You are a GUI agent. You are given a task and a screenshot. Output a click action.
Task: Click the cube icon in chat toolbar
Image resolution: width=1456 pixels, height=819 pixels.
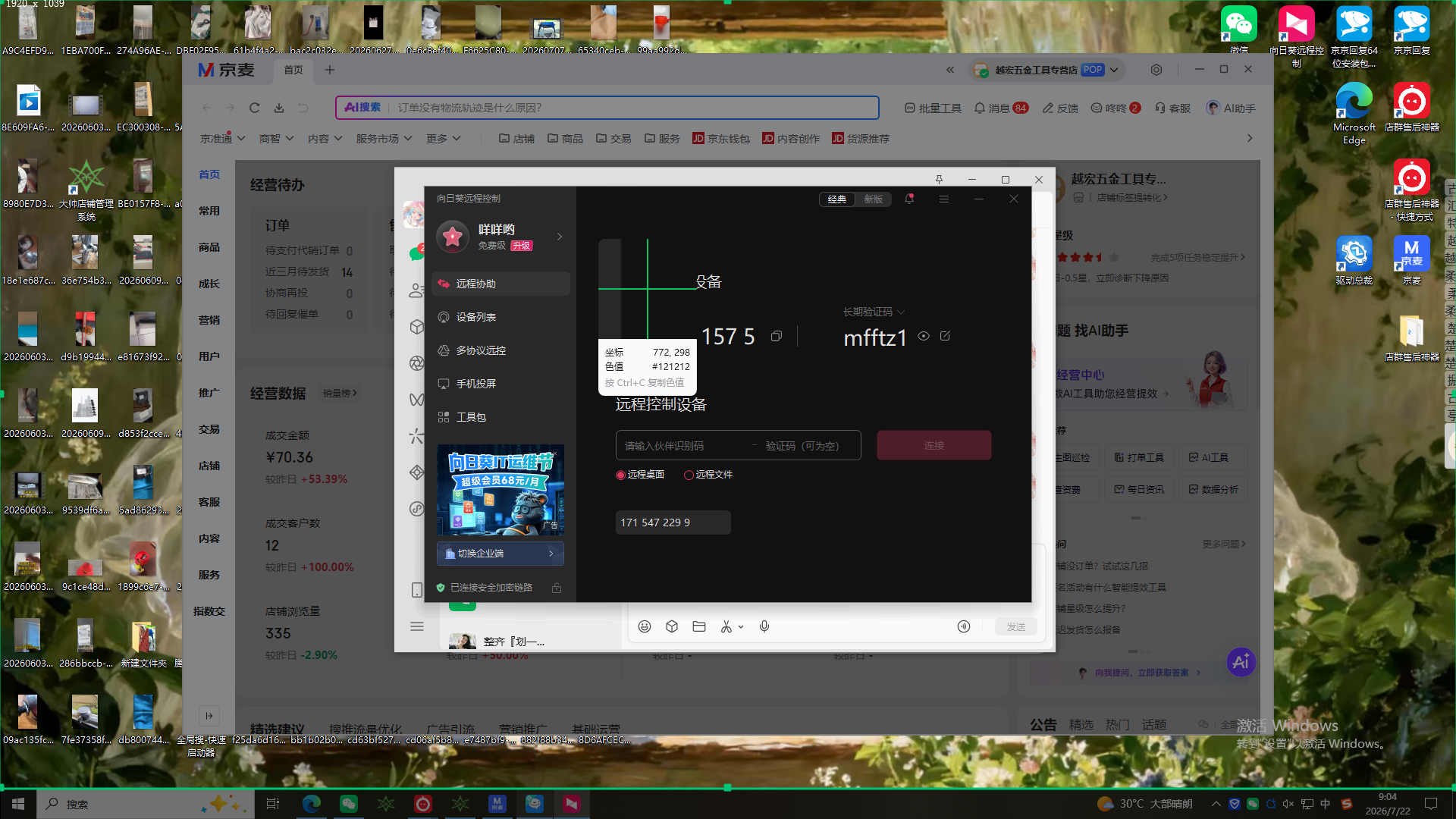(672, 626)
